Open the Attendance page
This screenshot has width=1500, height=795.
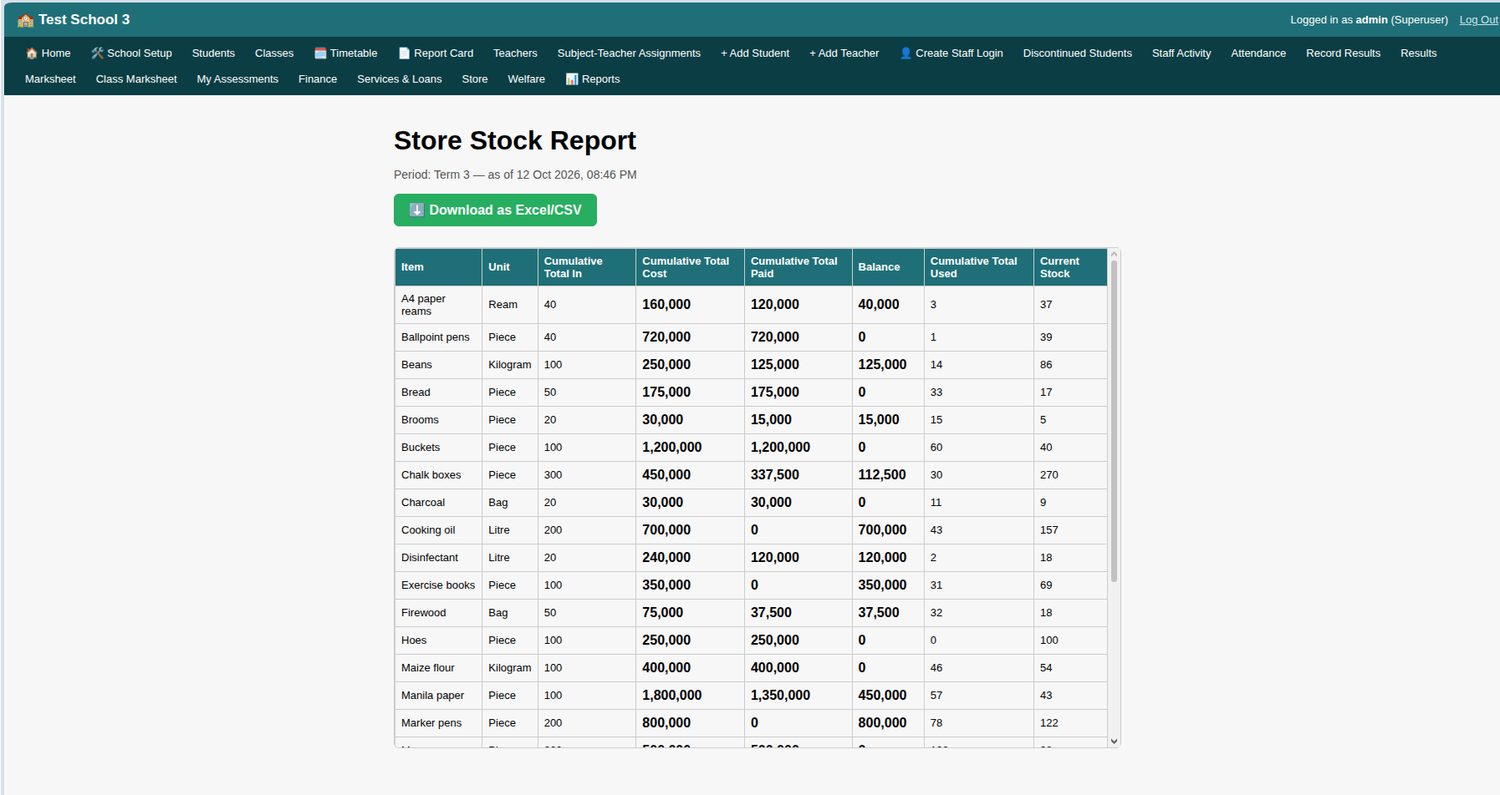pyautogui.click(x=1258, y=53)
